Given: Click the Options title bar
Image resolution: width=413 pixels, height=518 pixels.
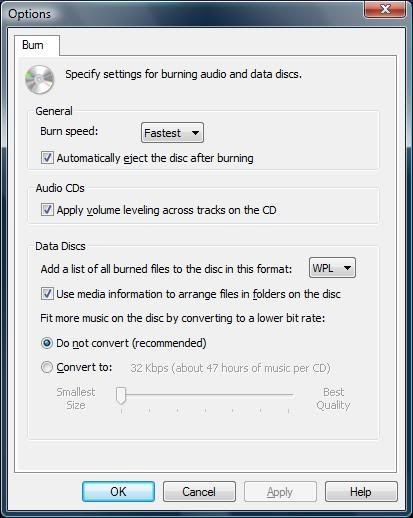Looking at the screenshot, I should coord(183,13).
